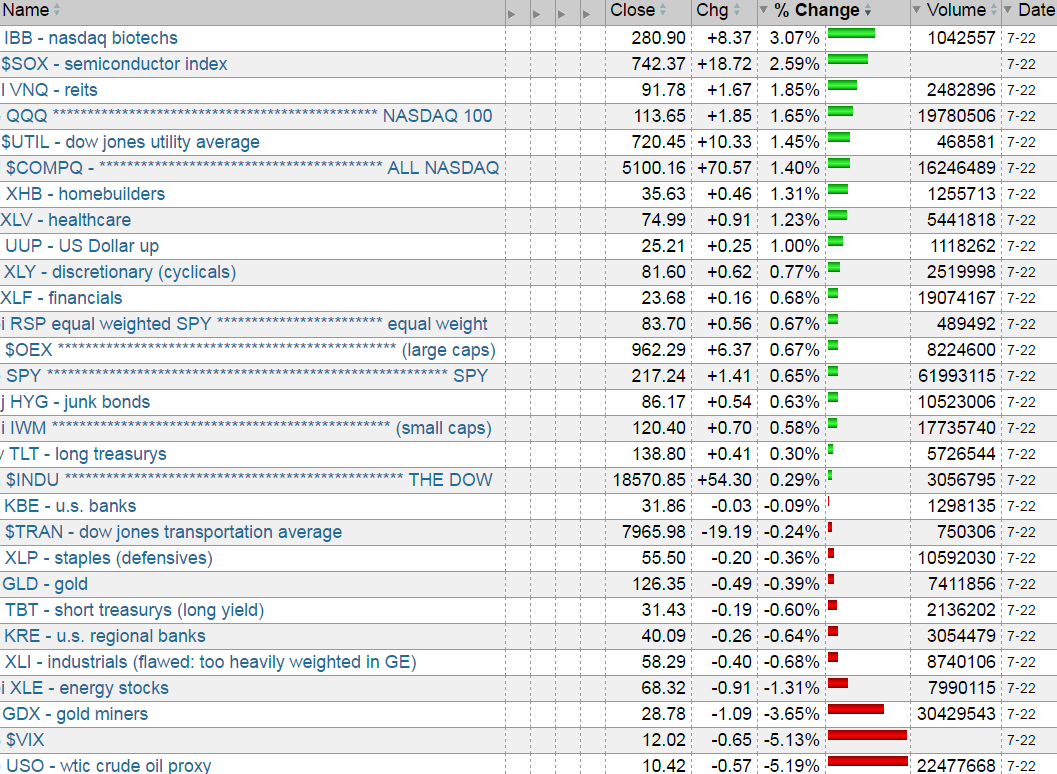
Task: Open the $COMPQ ALL NASDAQ link
Action: [253, 168]
